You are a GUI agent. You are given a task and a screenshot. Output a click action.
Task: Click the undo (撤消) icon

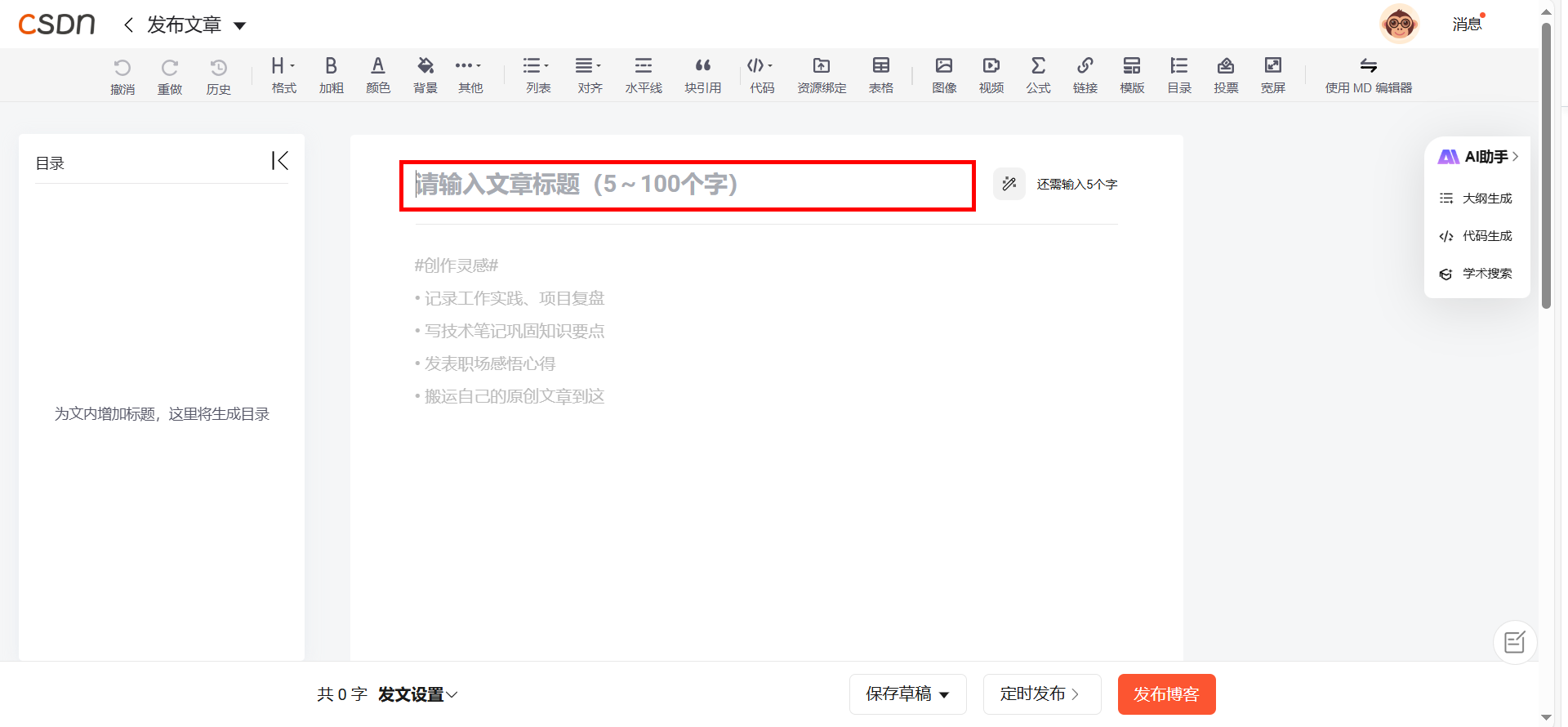[122, 69]
